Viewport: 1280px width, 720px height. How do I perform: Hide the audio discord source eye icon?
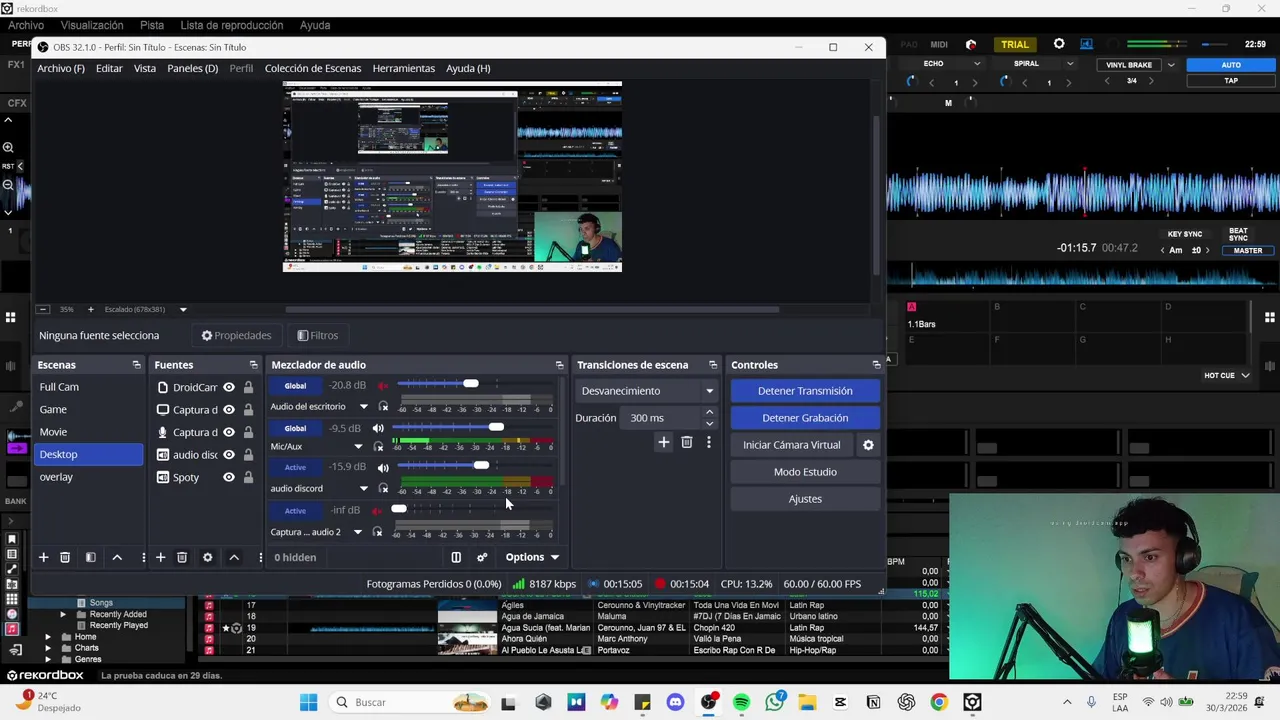tap(229, 455)
